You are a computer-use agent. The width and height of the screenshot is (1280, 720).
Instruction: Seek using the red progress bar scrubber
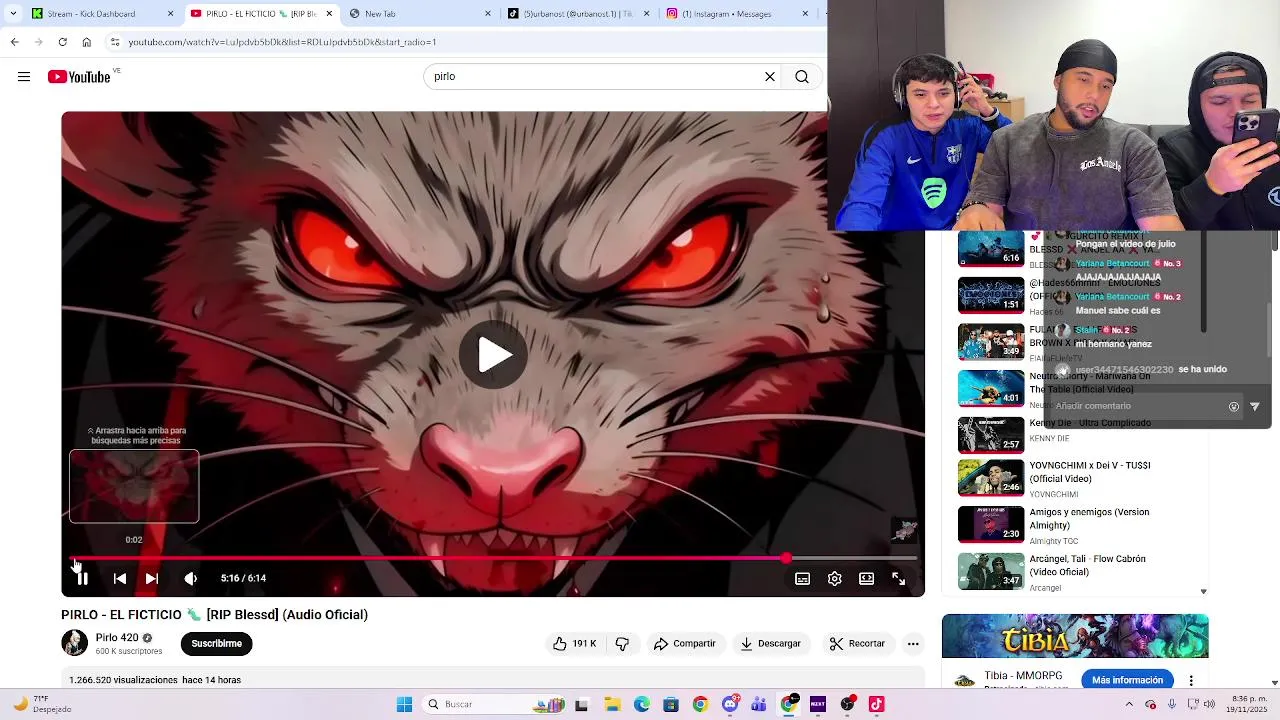coord(786,558)
